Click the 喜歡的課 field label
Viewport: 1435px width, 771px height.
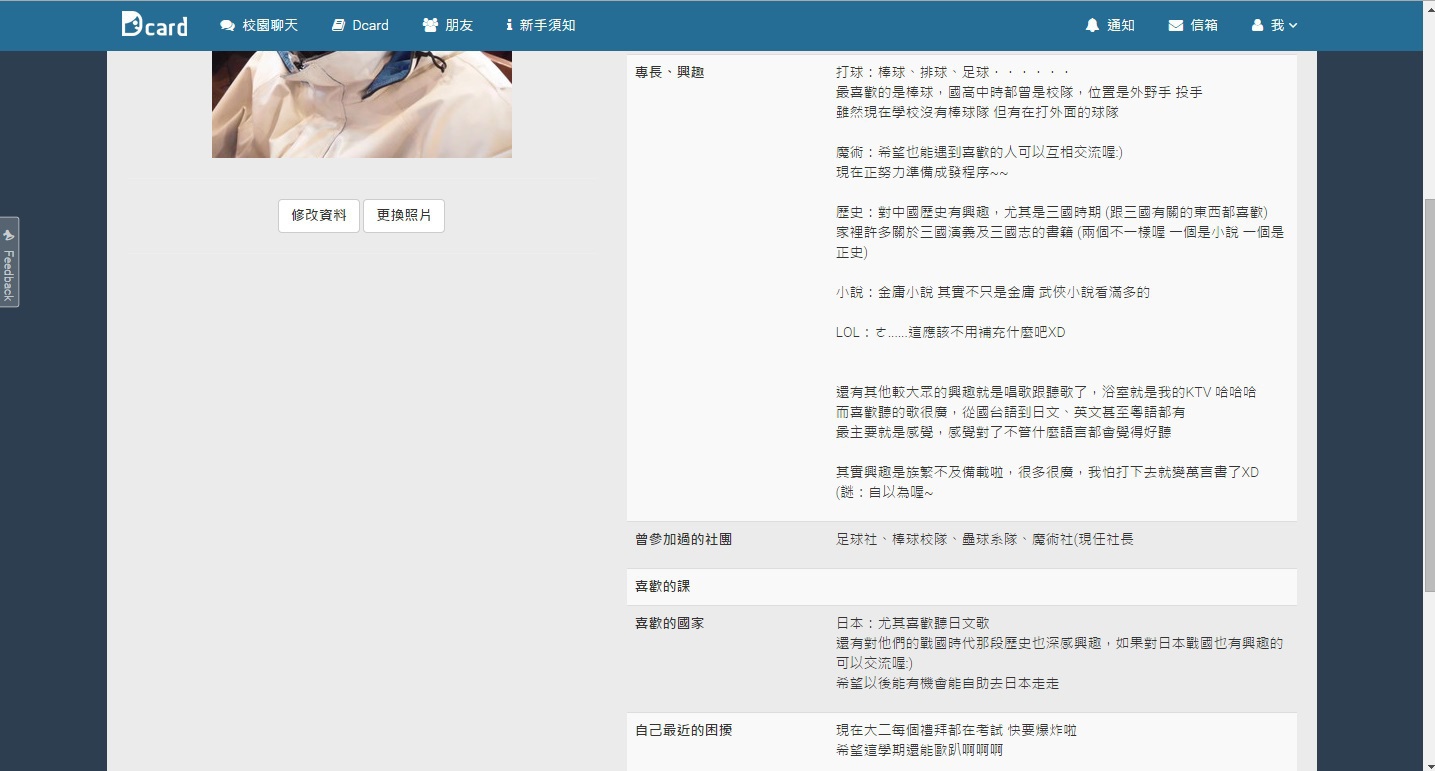pos(663,586)
